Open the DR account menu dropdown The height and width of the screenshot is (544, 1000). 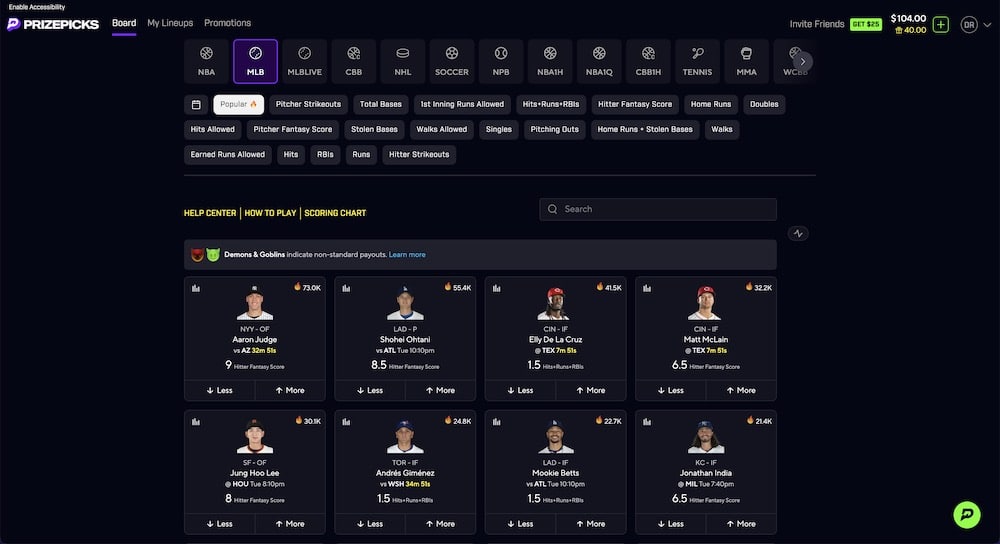[x=973, y=24]
